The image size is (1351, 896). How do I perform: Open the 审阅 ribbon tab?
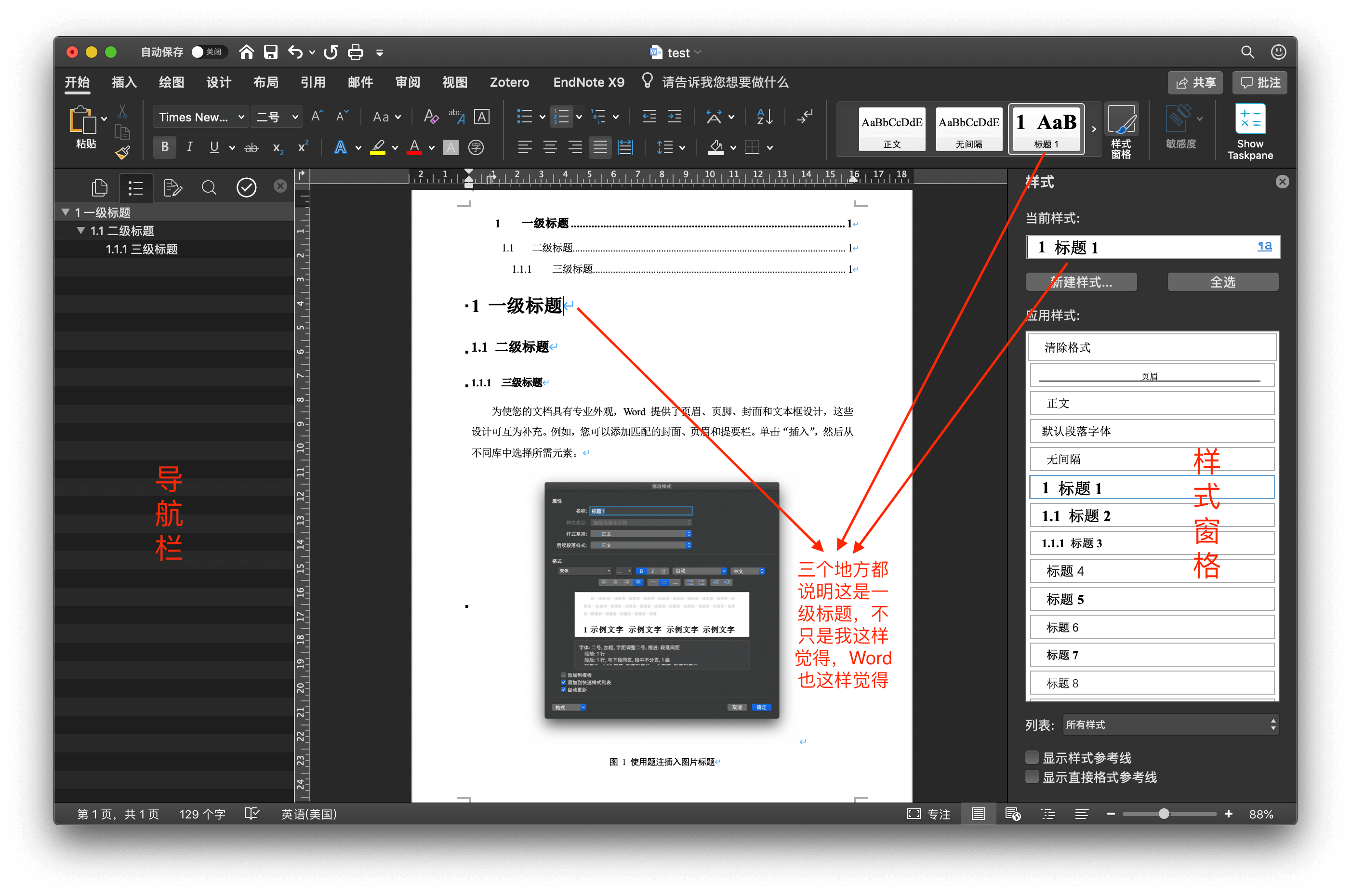pyautogui.click(x=408, y=82)
